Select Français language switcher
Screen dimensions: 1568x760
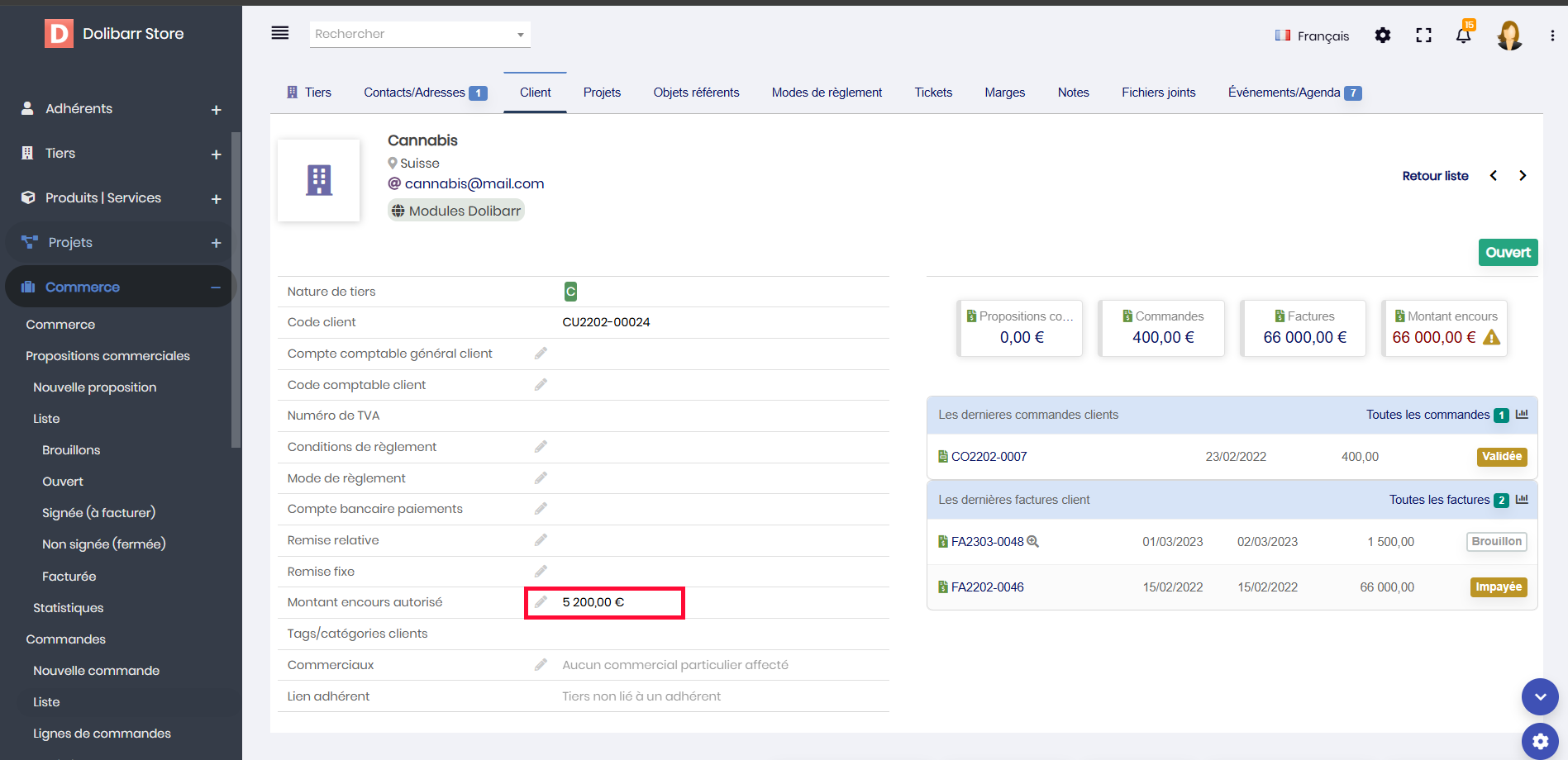coord(1312,36)
